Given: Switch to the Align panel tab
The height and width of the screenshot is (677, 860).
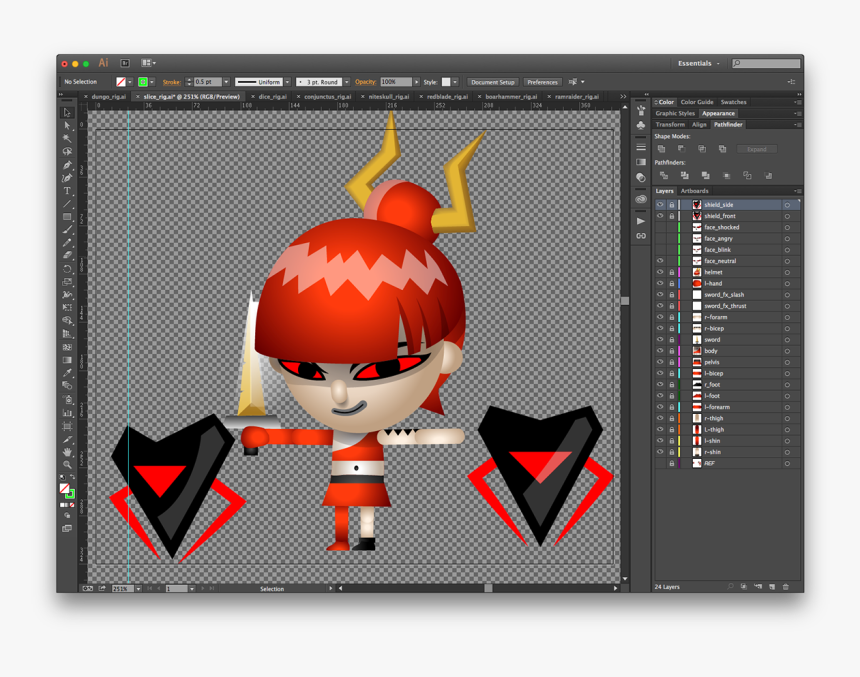Looking at the screenshot, I should (699, 125).
